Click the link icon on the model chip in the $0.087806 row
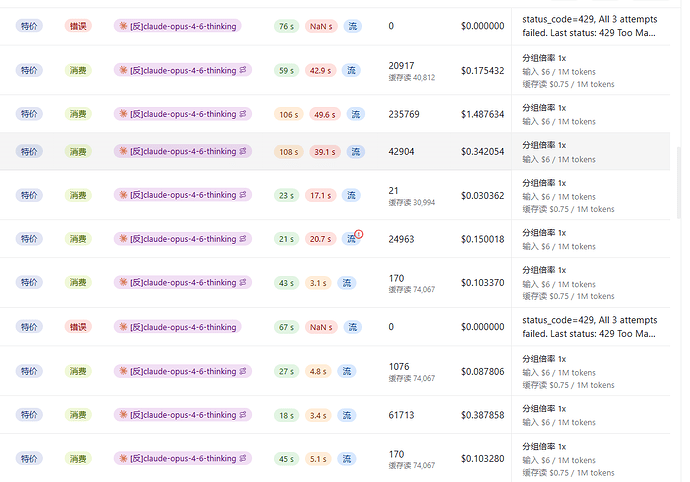The height and width of the screenshot is (482, 690). tap(243, 371)
